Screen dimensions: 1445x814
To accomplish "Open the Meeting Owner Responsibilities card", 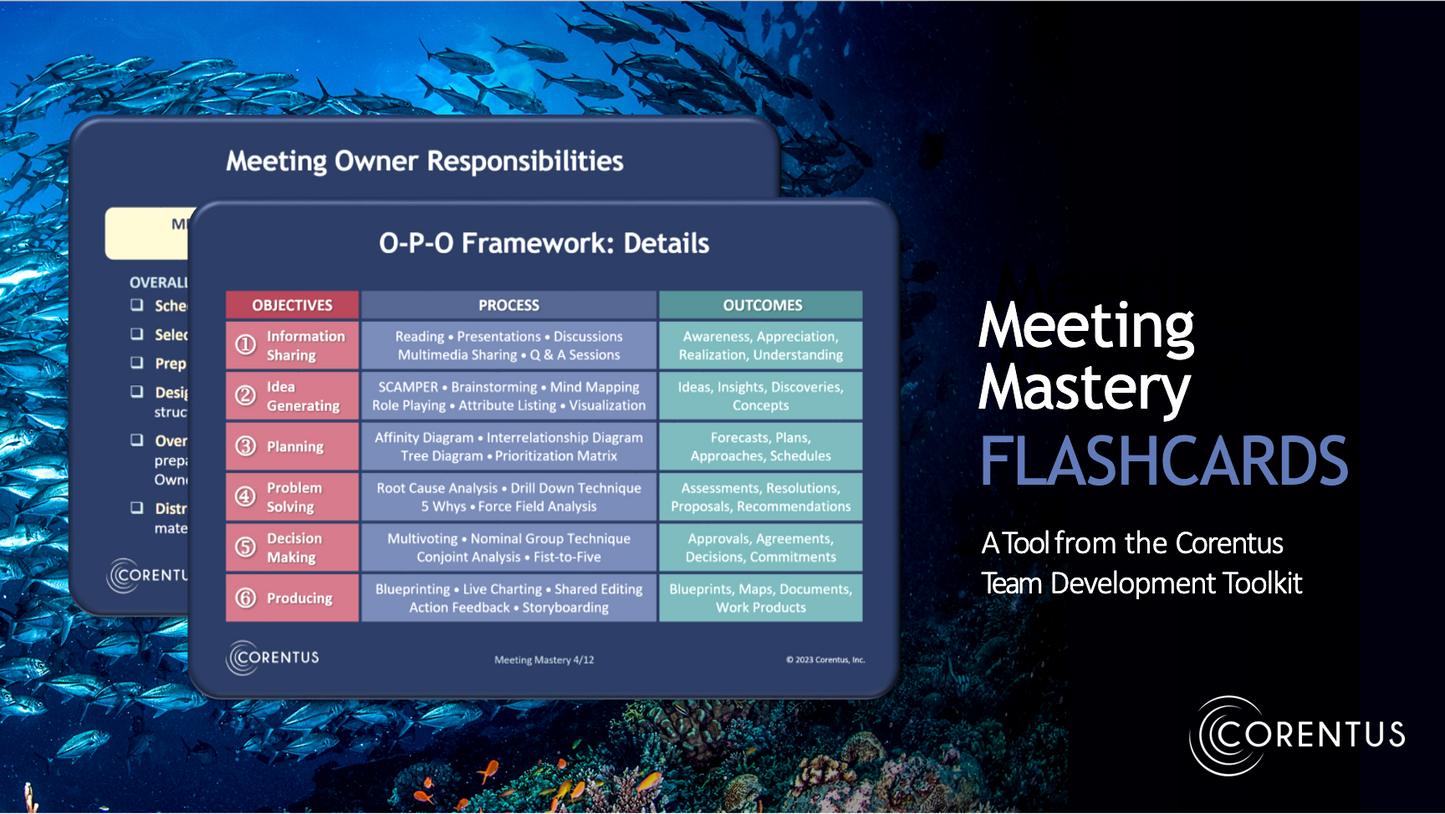I will coord(424,160).
